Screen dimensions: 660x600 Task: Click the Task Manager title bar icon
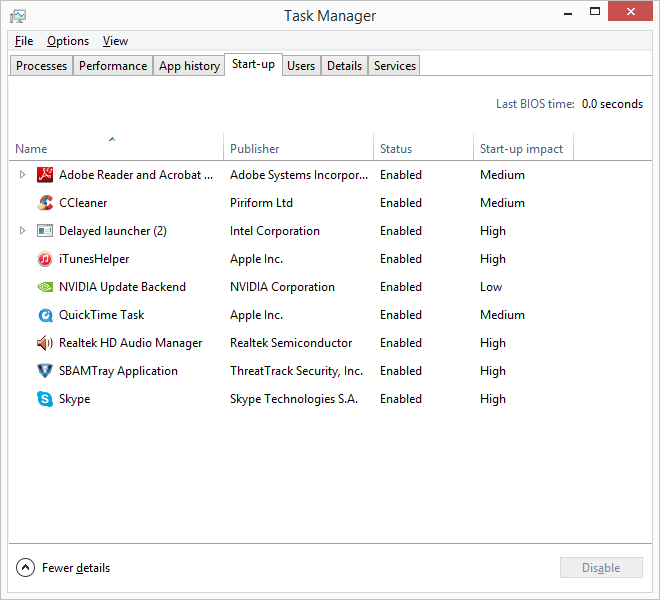coord(18,15)
